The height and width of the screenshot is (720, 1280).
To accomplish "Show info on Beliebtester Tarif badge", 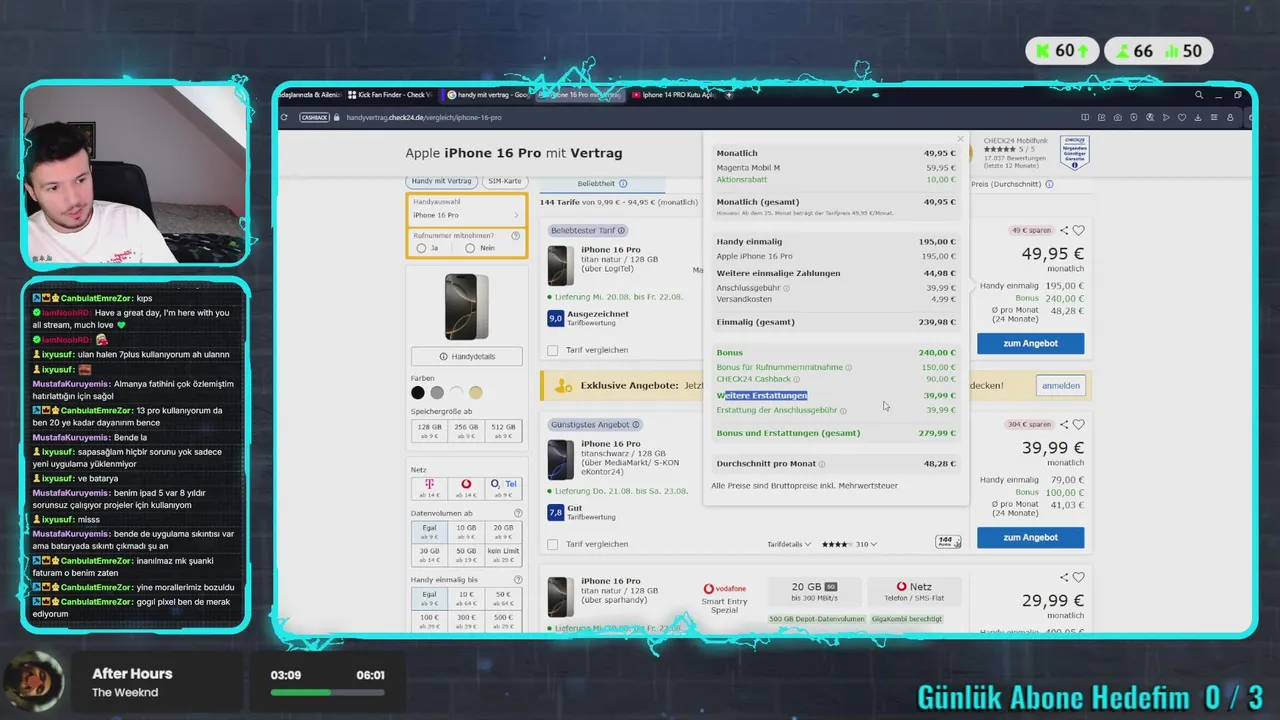I will click(621, 231).
